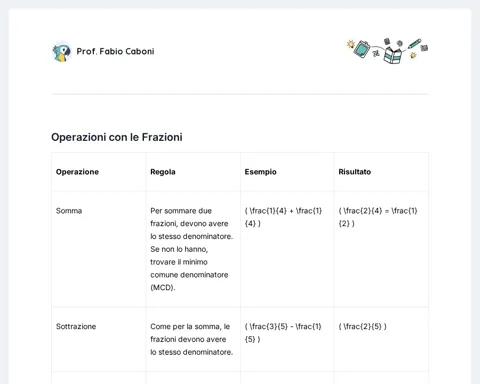
Task: Click the Somma rule description text
Action: [x=192, y=249]
